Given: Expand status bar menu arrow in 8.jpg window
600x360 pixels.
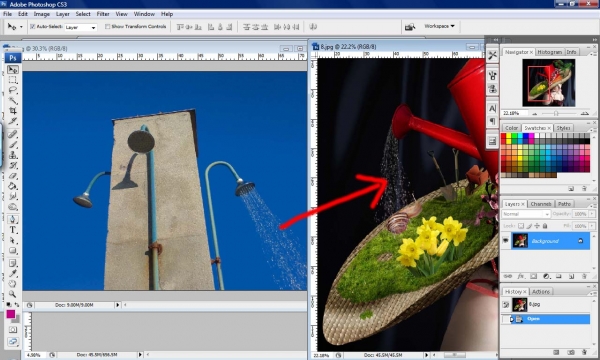Looking at the screenshot, I should (426, 355).
